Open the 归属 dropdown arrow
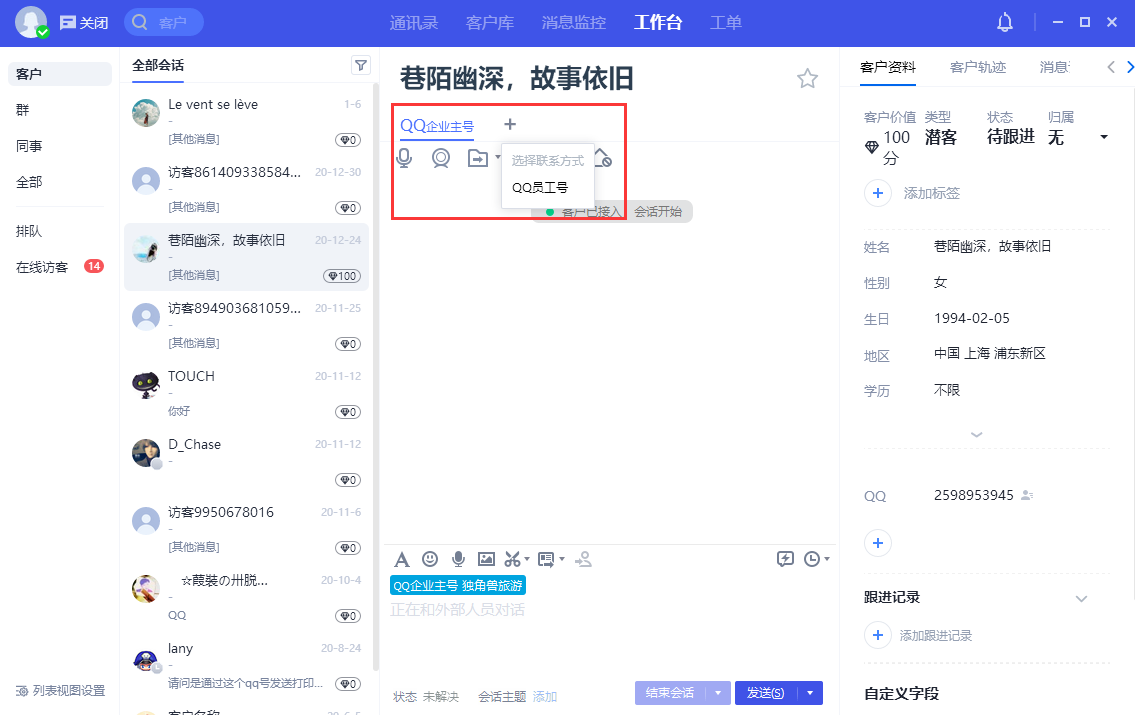This screenshot has width=1135, height=715. tap(1104, 137)
